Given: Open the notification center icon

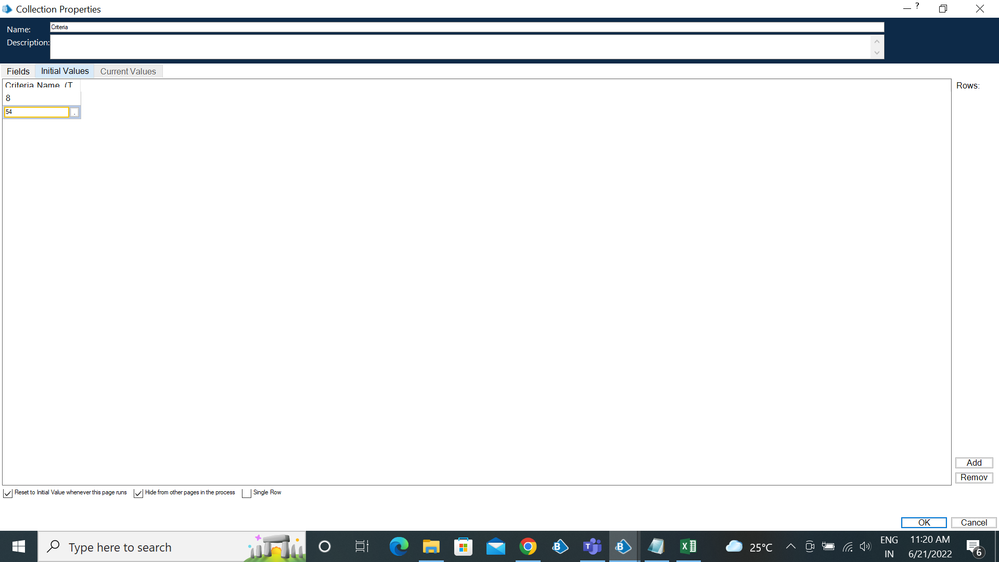Looking at the screenshot, I should click(x=974, y=547).
